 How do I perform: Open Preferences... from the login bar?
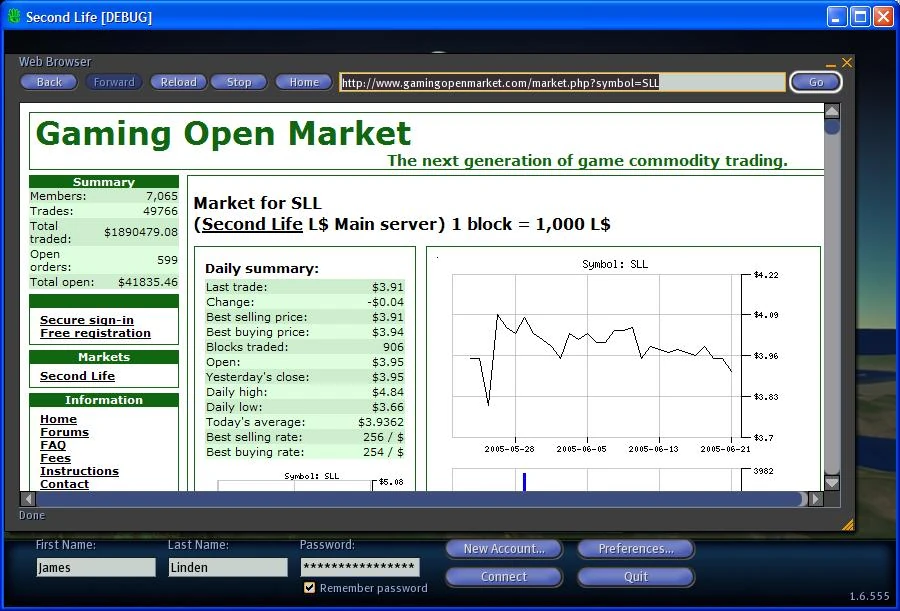point(636,548)
